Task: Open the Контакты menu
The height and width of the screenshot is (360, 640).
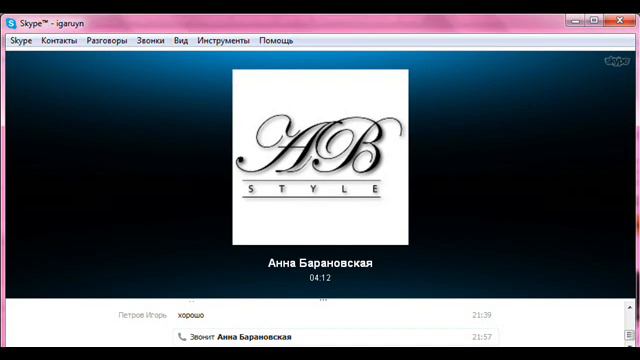Action: coord(59,41)
